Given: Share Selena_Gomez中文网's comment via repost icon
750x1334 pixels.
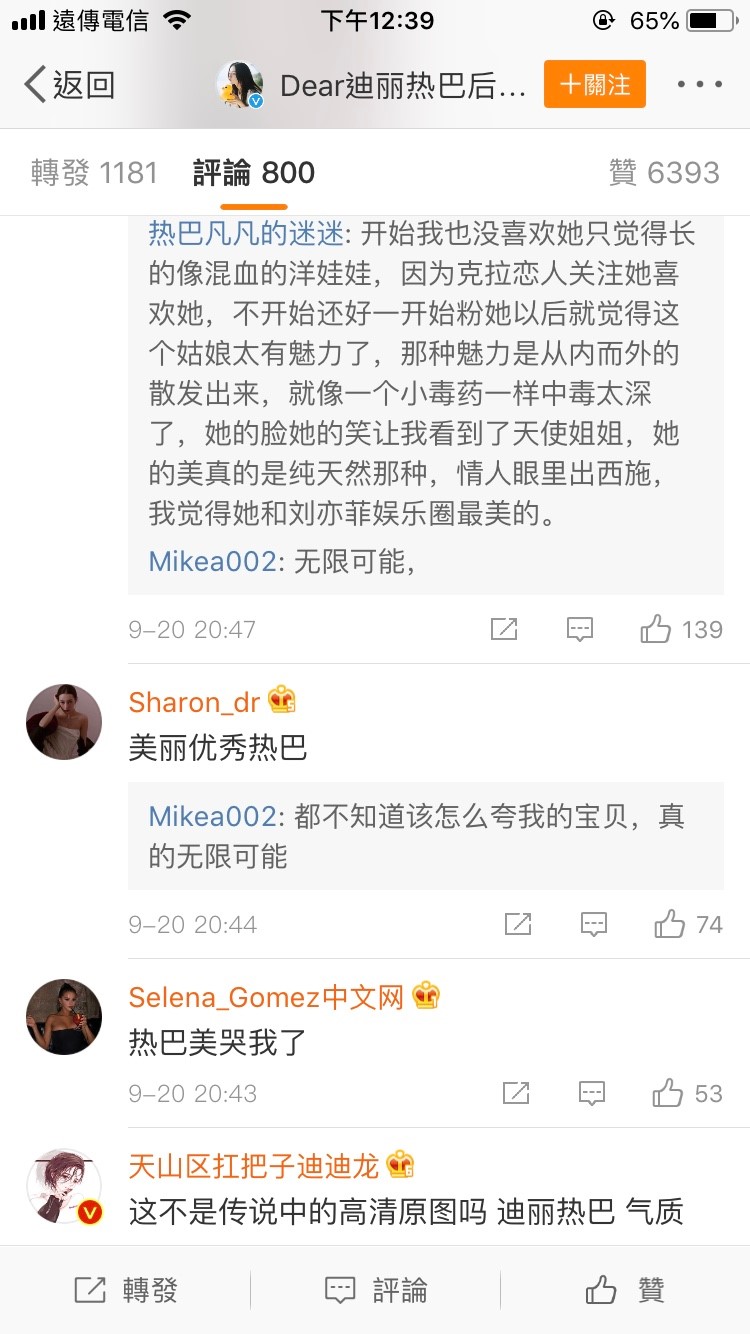Looking at the screenshot, I should (516, 1093).
